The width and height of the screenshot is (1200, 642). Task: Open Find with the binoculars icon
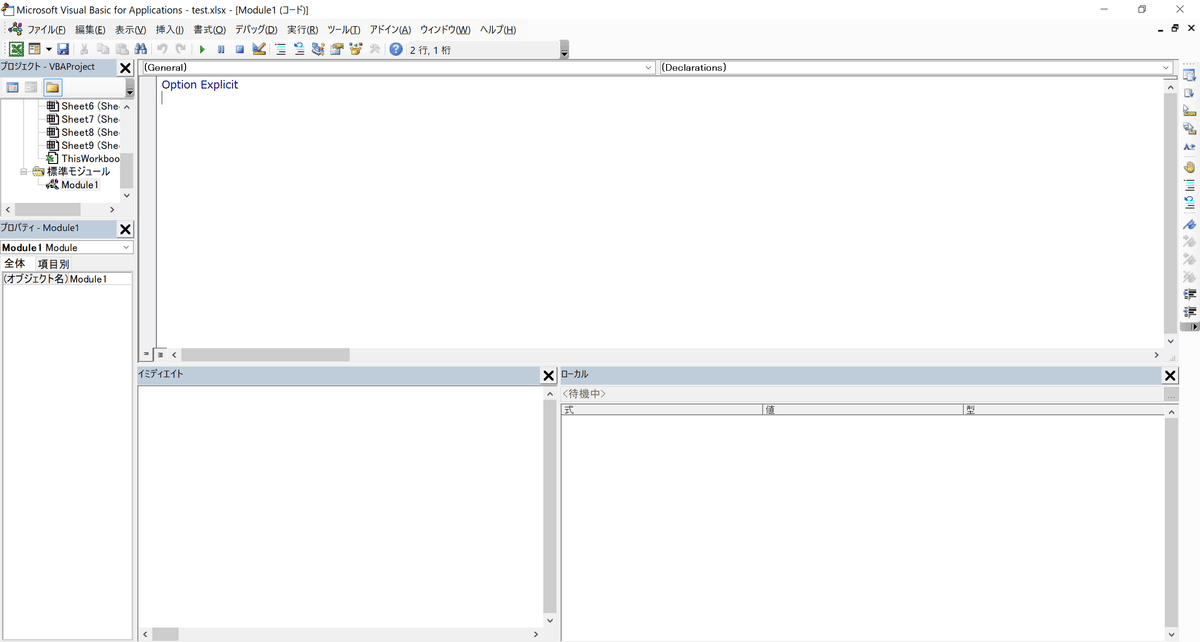pyautogui.click(x=141, y=49)
